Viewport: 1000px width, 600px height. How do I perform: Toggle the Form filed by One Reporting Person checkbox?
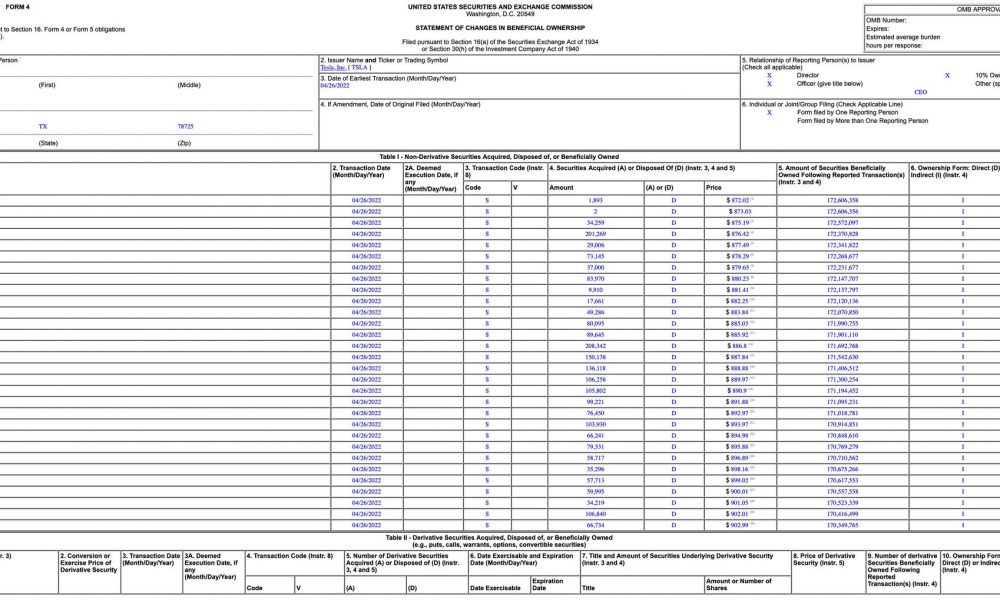point(769,112)
